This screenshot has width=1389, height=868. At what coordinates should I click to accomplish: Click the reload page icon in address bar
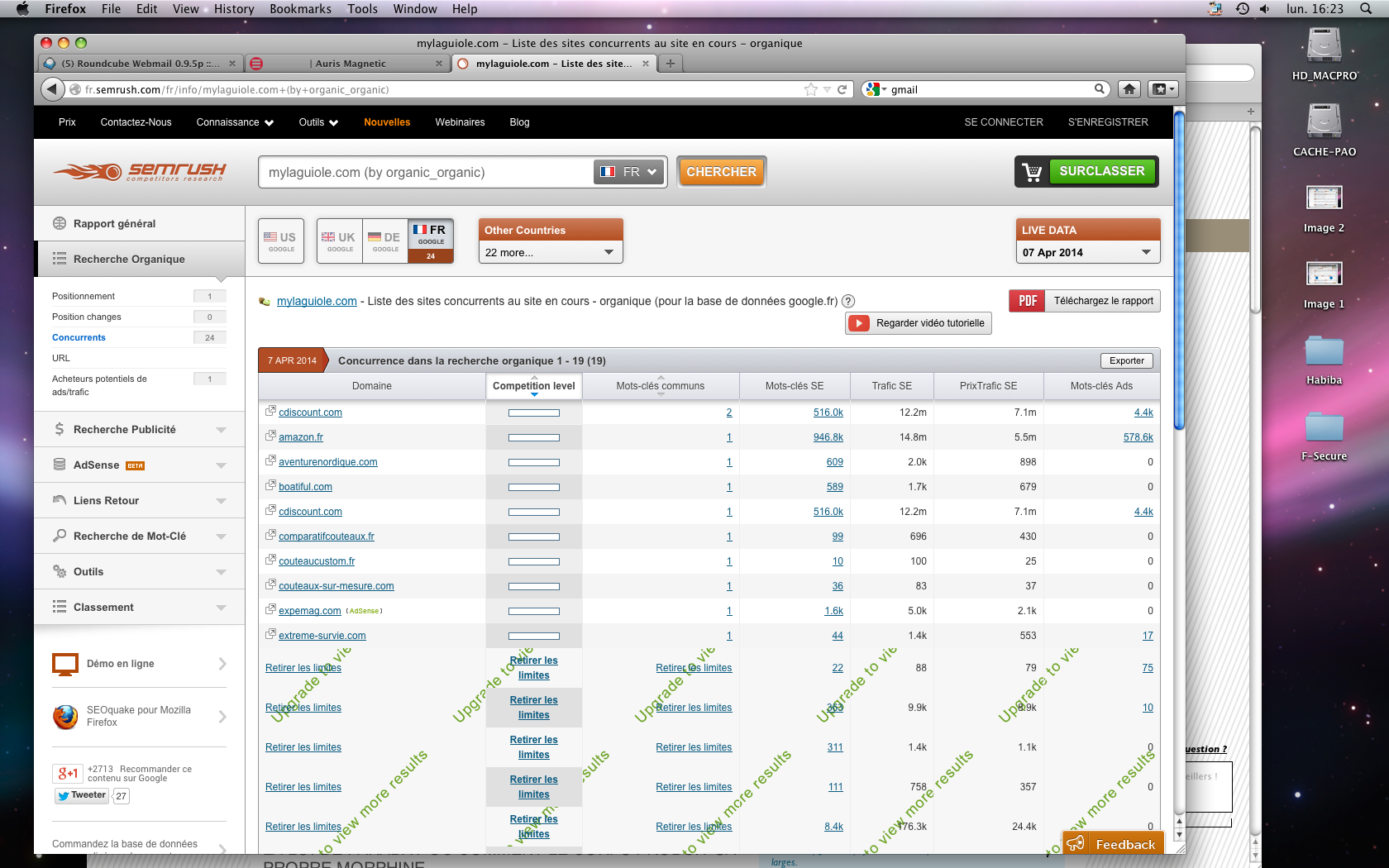[842, 89]
